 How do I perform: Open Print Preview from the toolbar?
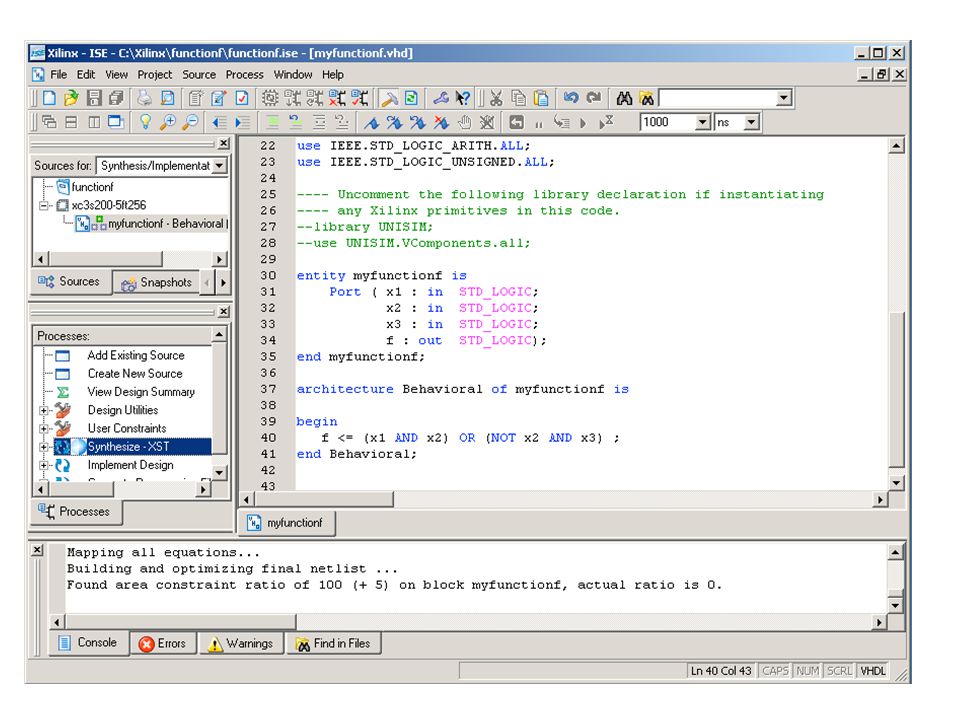pos(167,98)
